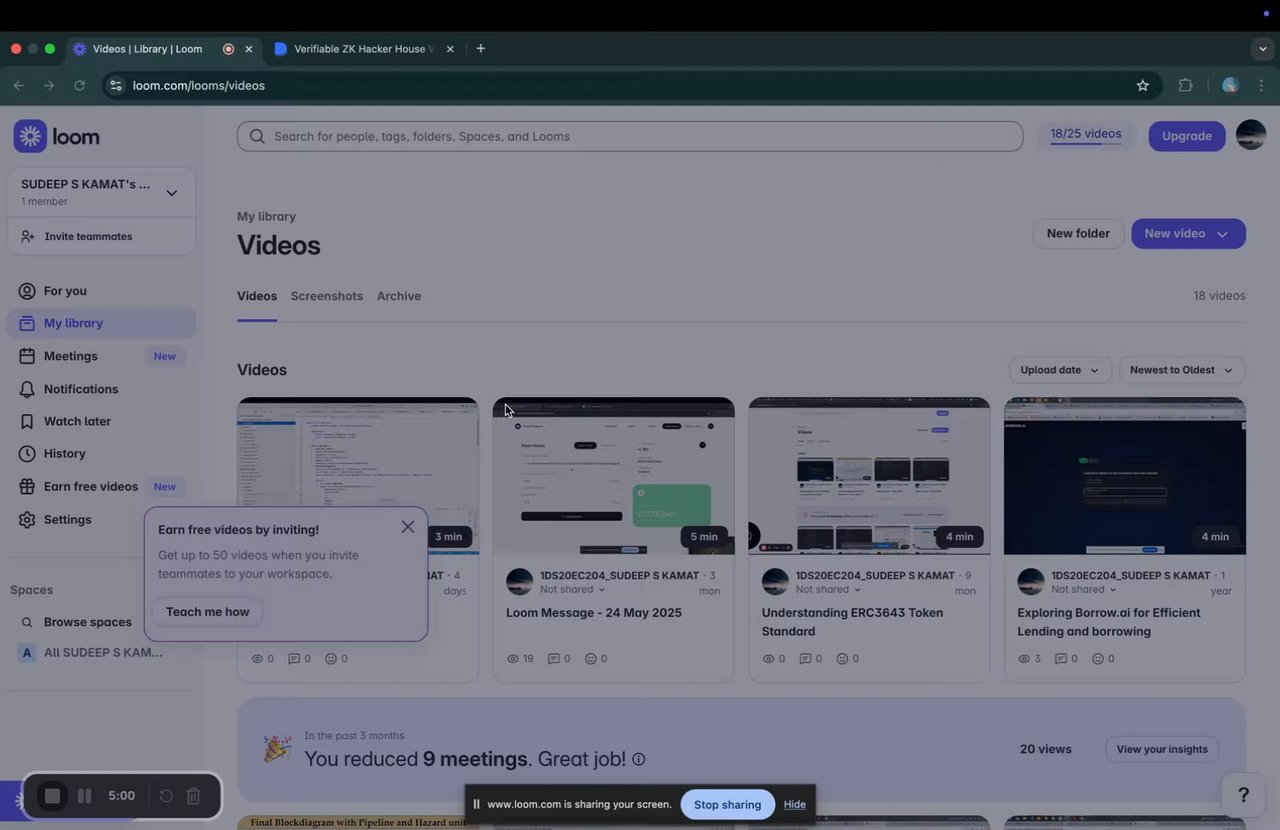1280x830 pixels.
Task: Bookmark this page with the star icon
Action: pyautogui.click(x=1143, y=86)
